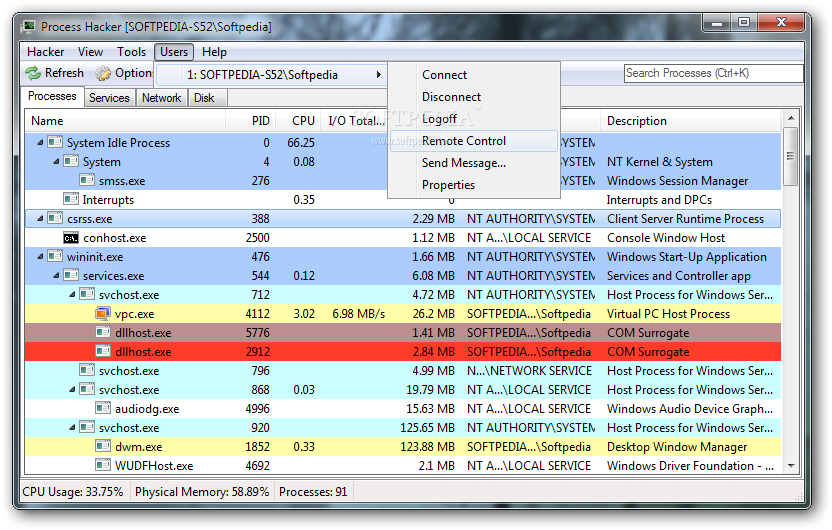The image size is (832, 530).
Task: Click the System process icon (PID 4)
Action: click(71, 161)
